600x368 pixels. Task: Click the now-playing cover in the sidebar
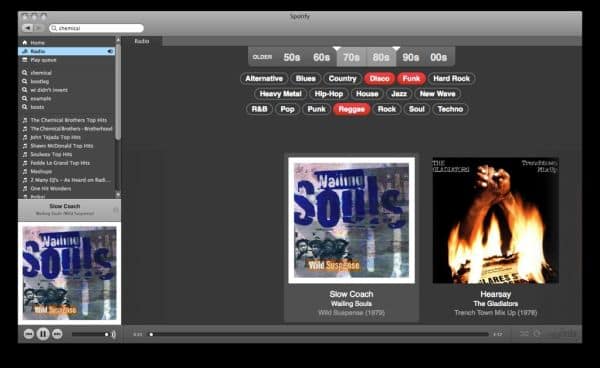click(x=69, y=273)
